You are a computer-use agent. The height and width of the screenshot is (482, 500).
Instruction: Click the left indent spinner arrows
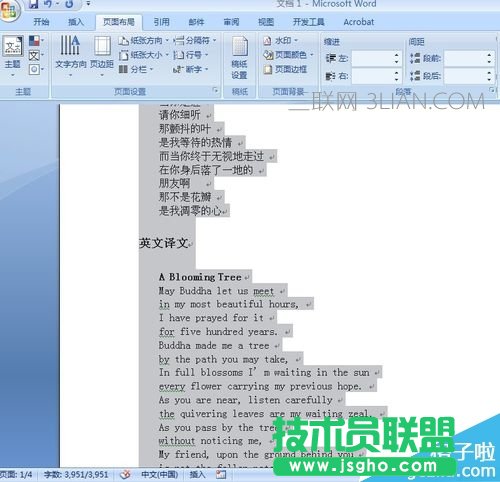coord(397,59)
